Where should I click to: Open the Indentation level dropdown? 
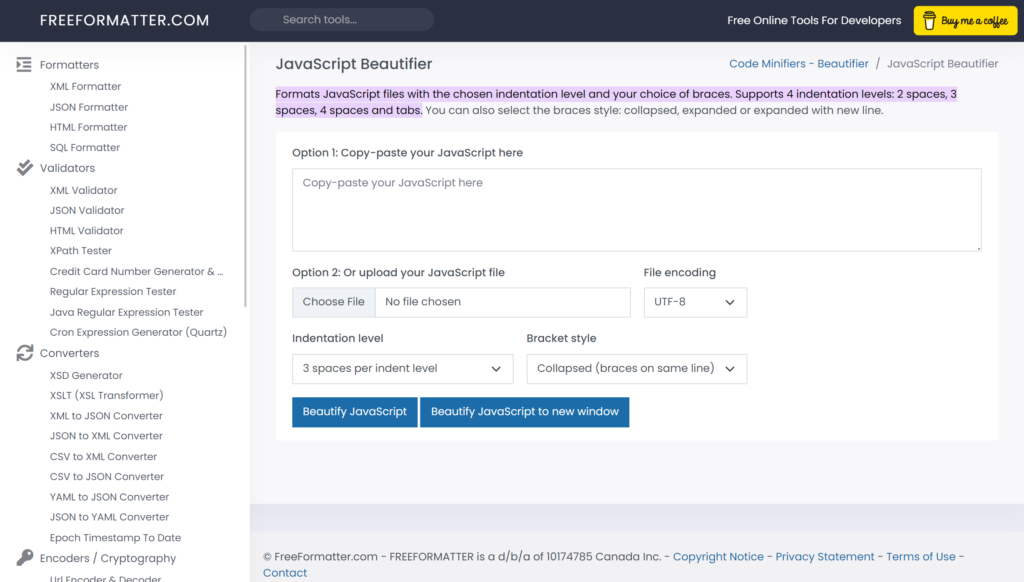(402, 368)
